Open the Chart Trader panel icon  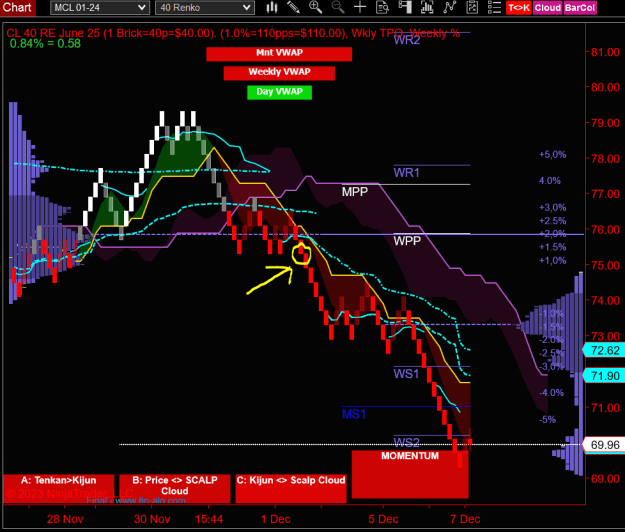[405, 7]
